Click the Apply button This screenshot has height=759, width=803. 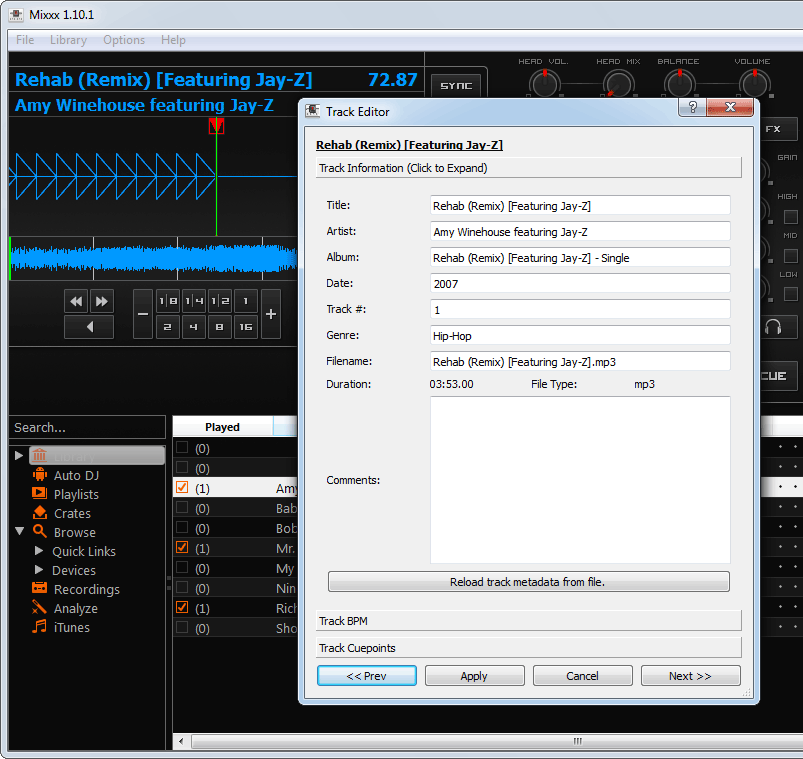coord(474,676)
